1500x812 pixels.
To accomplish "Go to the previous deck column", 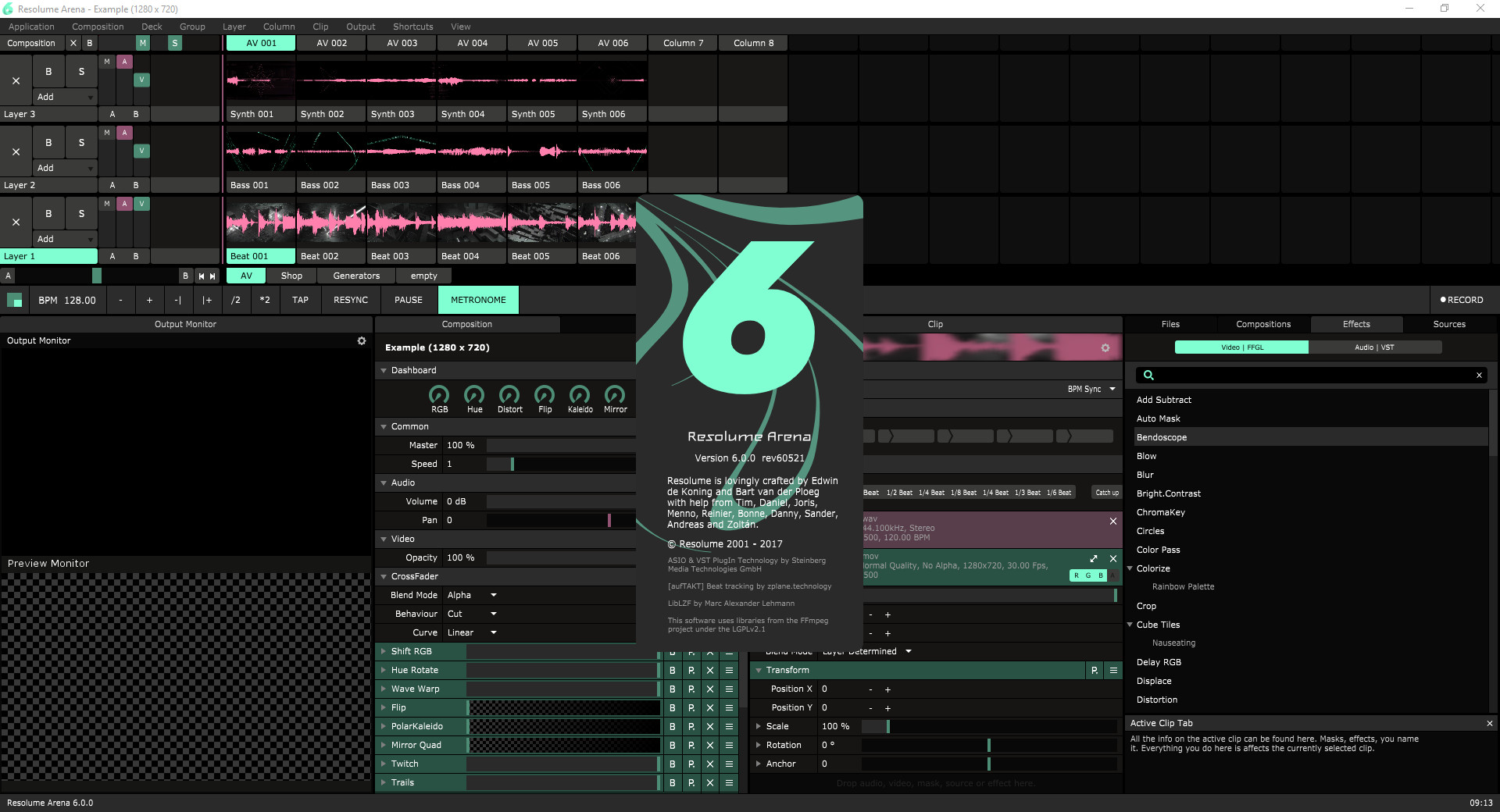I will pyautogui.click(x=202, y=276).
